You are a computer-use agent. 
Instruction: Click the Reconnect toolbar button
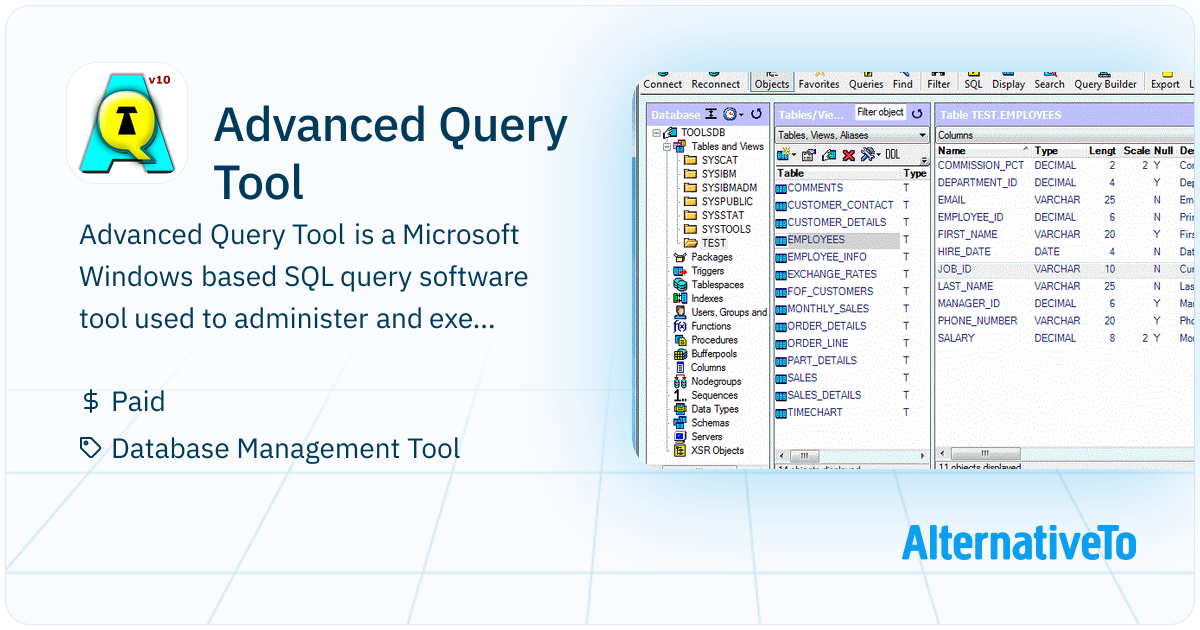[x=716, y=83]
